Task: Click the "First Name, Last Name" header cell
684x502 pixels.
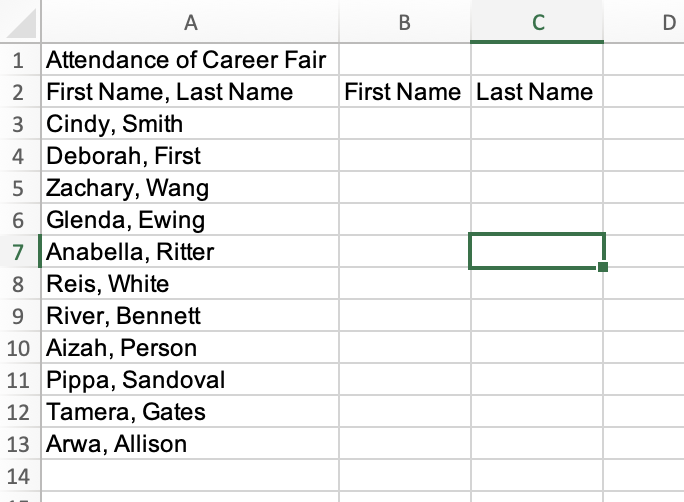Action: (x=170, y=93)
